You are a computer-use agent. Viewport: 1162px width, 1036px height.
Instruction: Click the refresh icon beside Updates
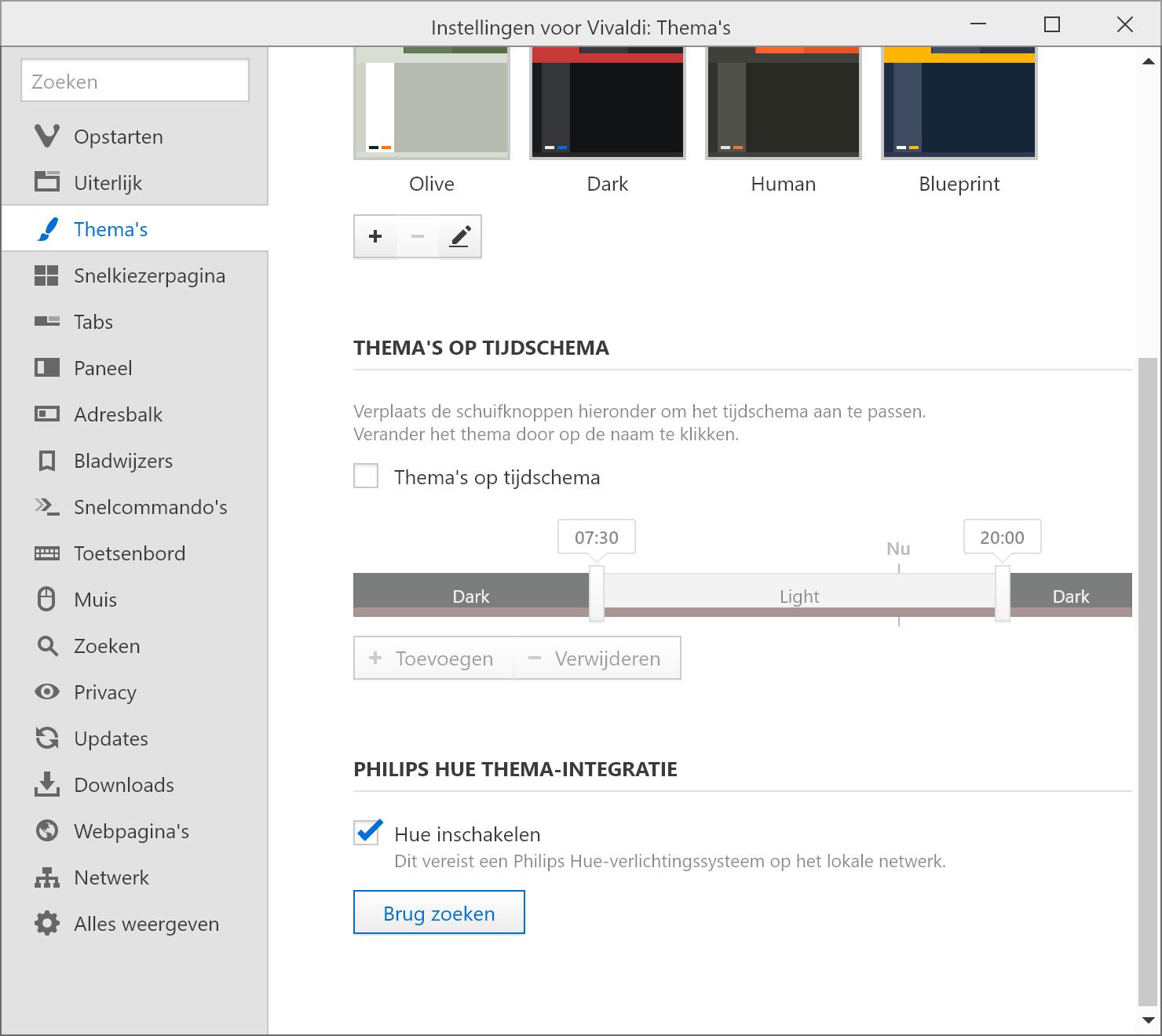[47, 739]
